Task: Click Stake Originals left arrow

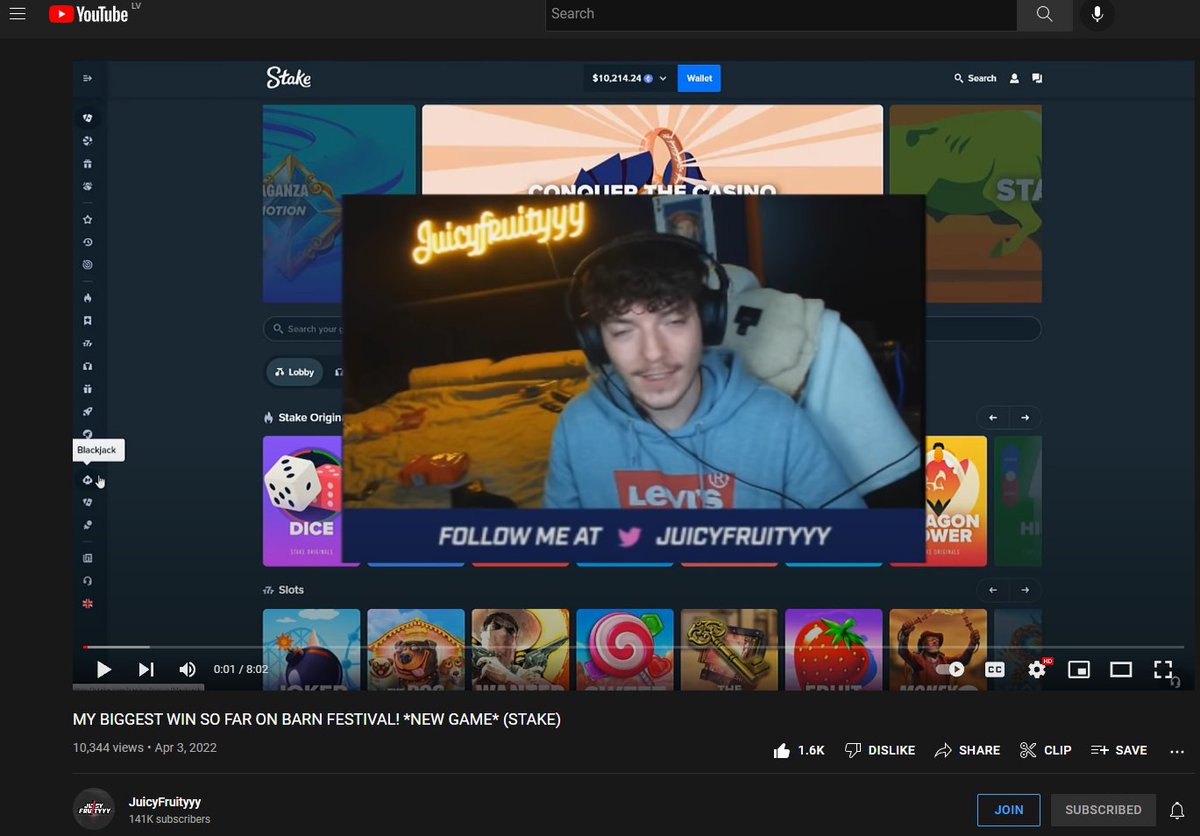Action: pos(992,417)
